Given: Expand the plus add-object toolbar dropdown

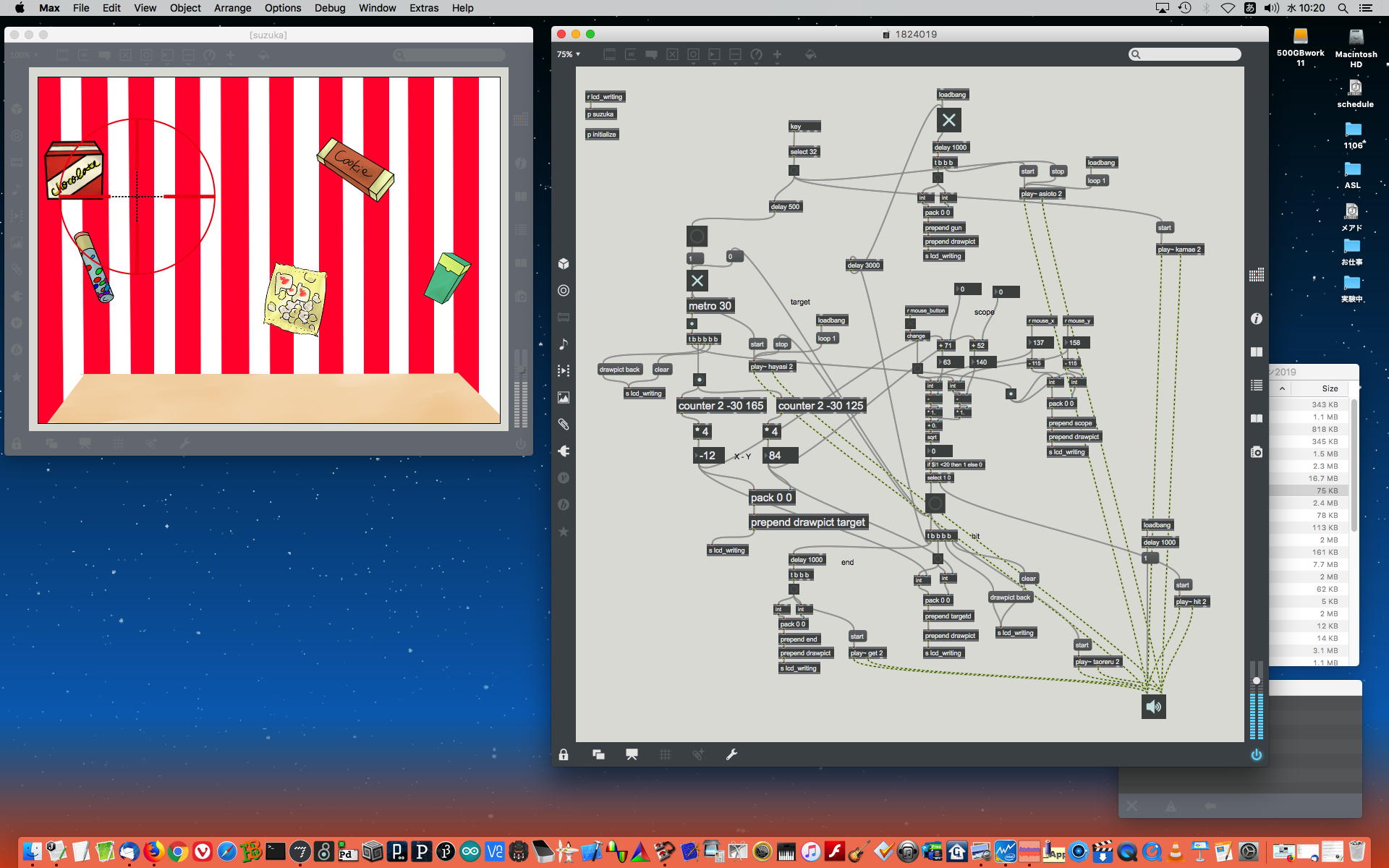Looking at the screenshot, I should point(777,54).
